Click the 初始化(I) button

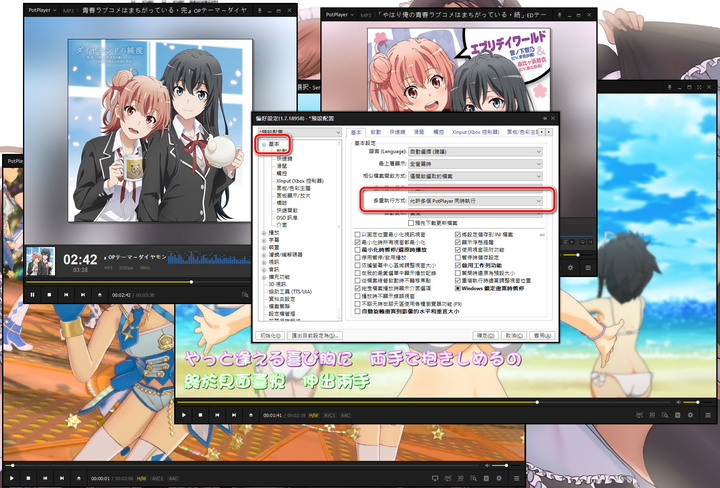(x=270, y=336)
